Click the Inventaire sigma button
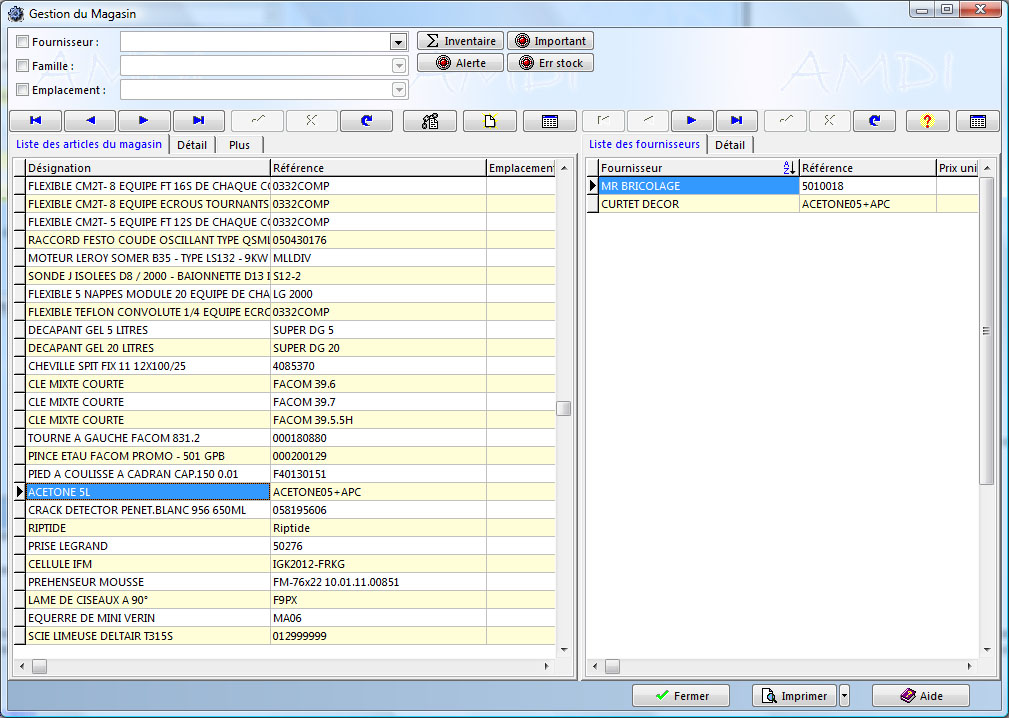1009x718 pixels. [459, 41]
